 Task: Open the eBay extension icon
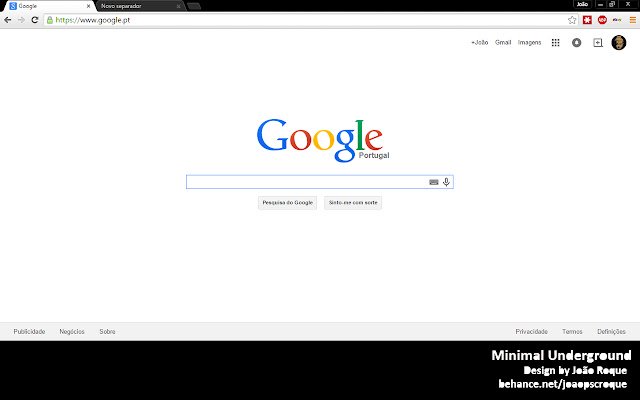[617, 20]
